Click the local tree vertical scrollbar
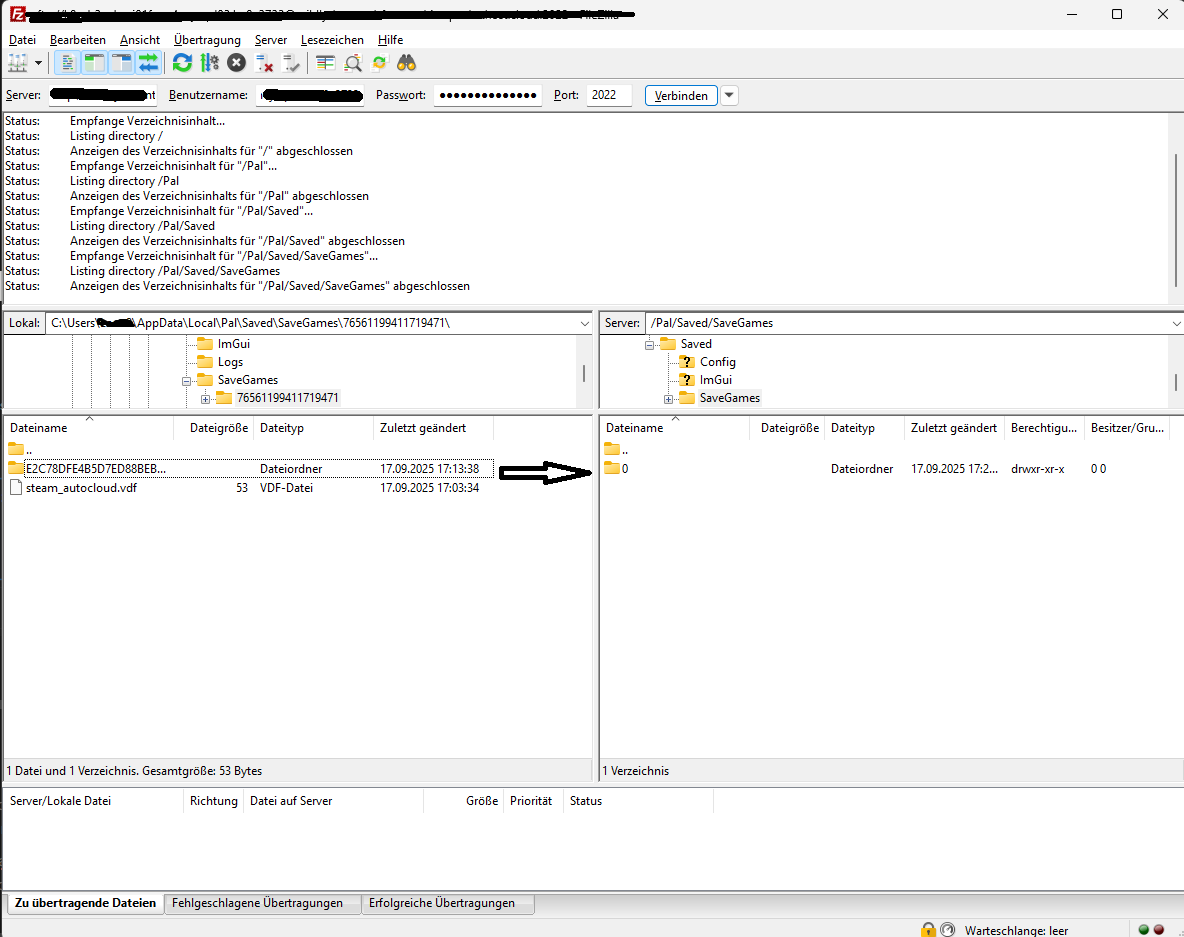Image resolution: width=1184 pixels, height=937 pixels. point(584,372)
